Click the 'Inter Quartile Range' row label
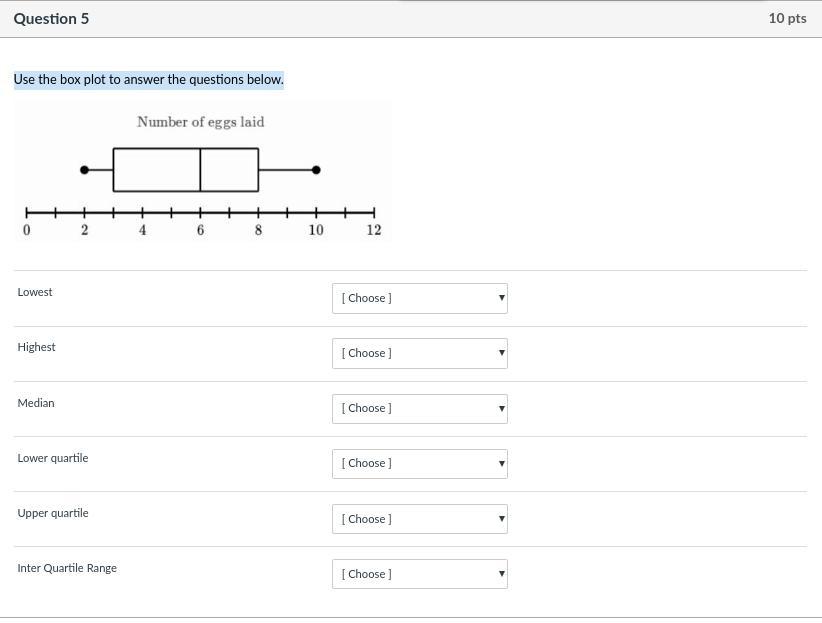The height and width of the screenshot is (623, 822). [x=67, y=568]
